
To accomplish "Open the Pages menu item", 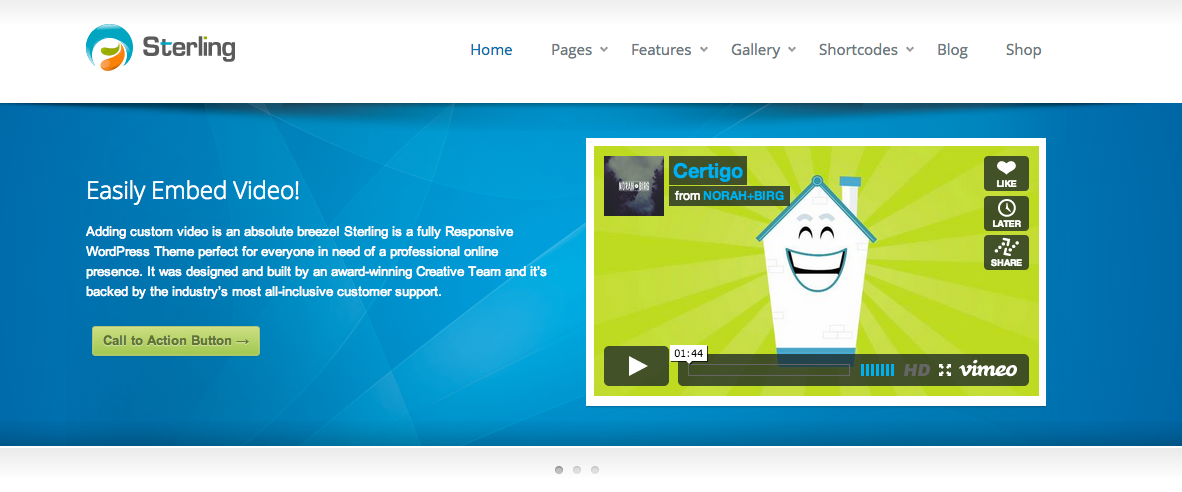I will tap(571, 50).
